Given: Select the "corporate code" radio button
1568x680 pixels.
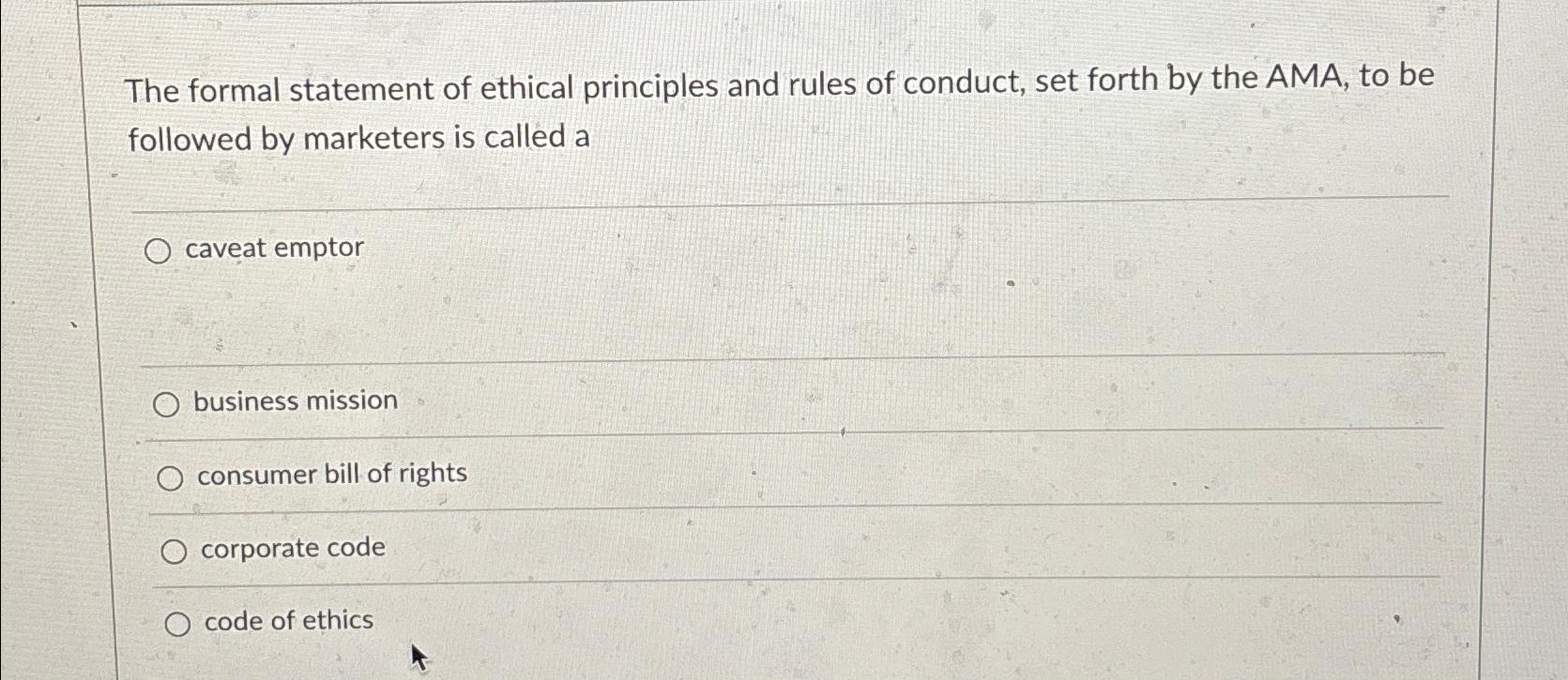Looking at the screenshot, I should [175, 551].
